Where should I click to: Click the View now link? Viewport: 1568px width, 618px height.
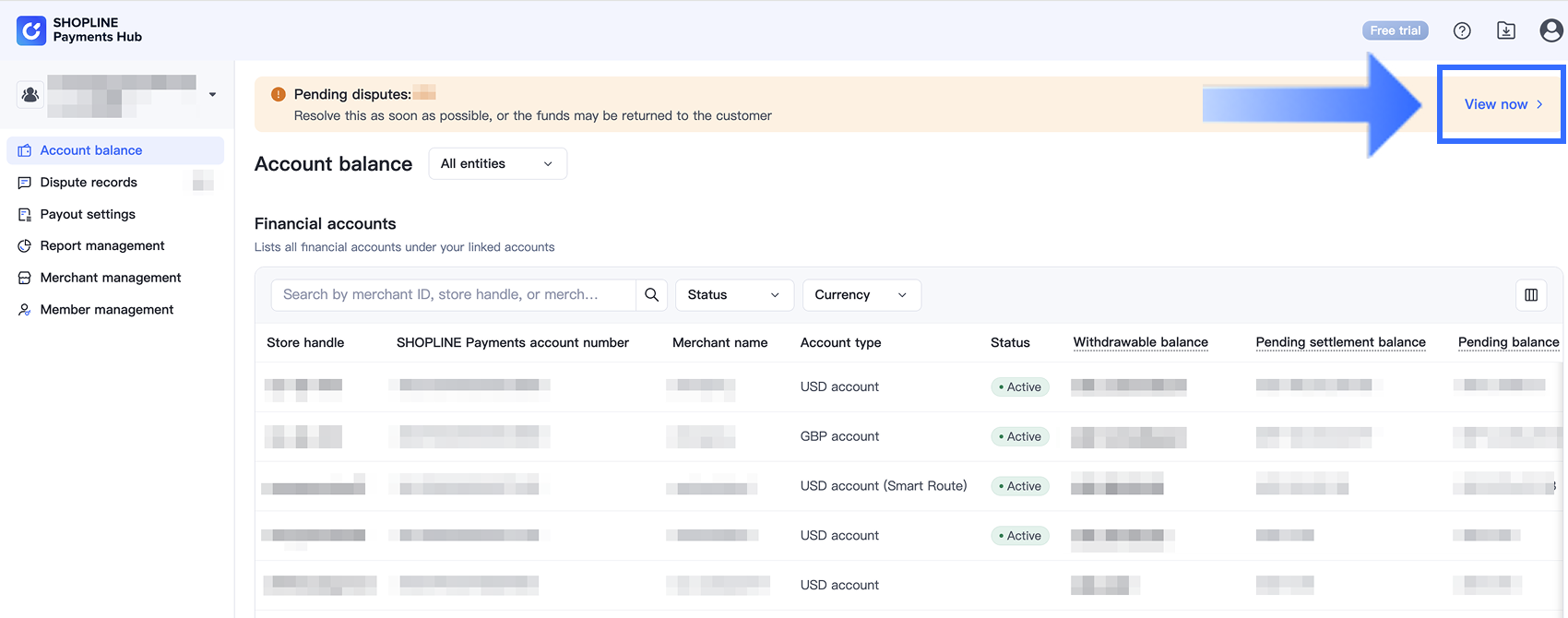pos(1503,104)
